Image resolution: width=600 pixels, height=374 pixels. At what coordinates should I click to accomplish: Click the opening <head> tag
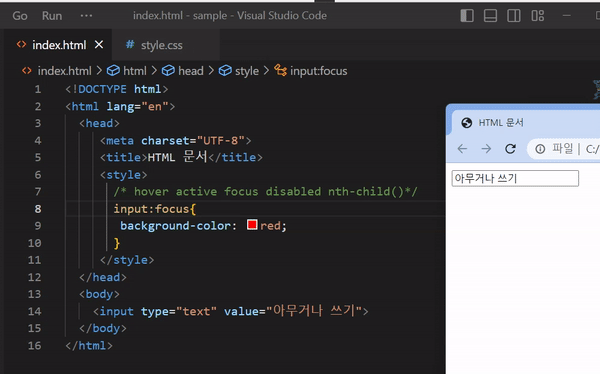[99, 123]
